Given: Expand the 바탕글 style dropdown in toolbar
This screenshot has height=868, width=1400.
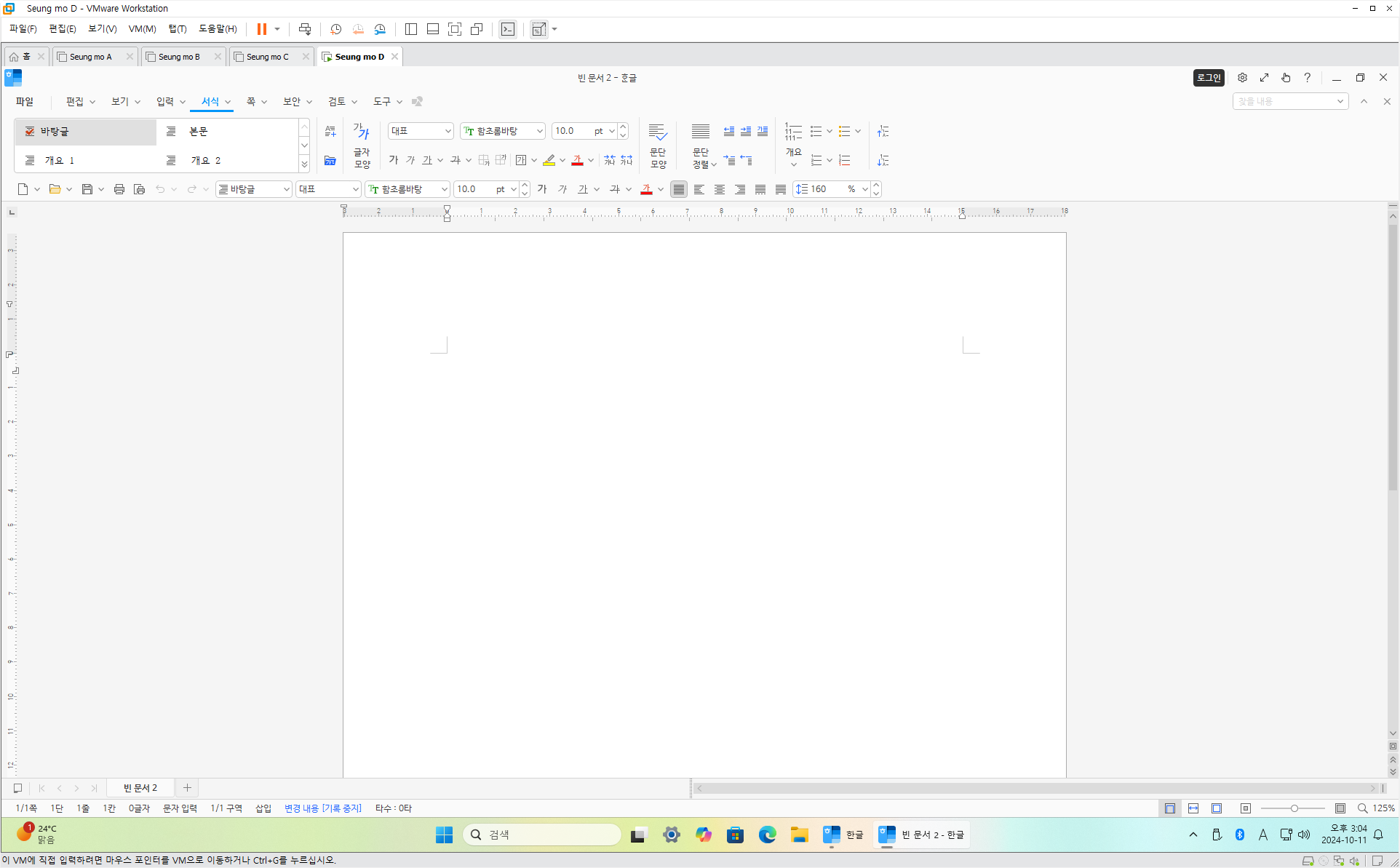Looking at the screenshot, I should [286, 189].
